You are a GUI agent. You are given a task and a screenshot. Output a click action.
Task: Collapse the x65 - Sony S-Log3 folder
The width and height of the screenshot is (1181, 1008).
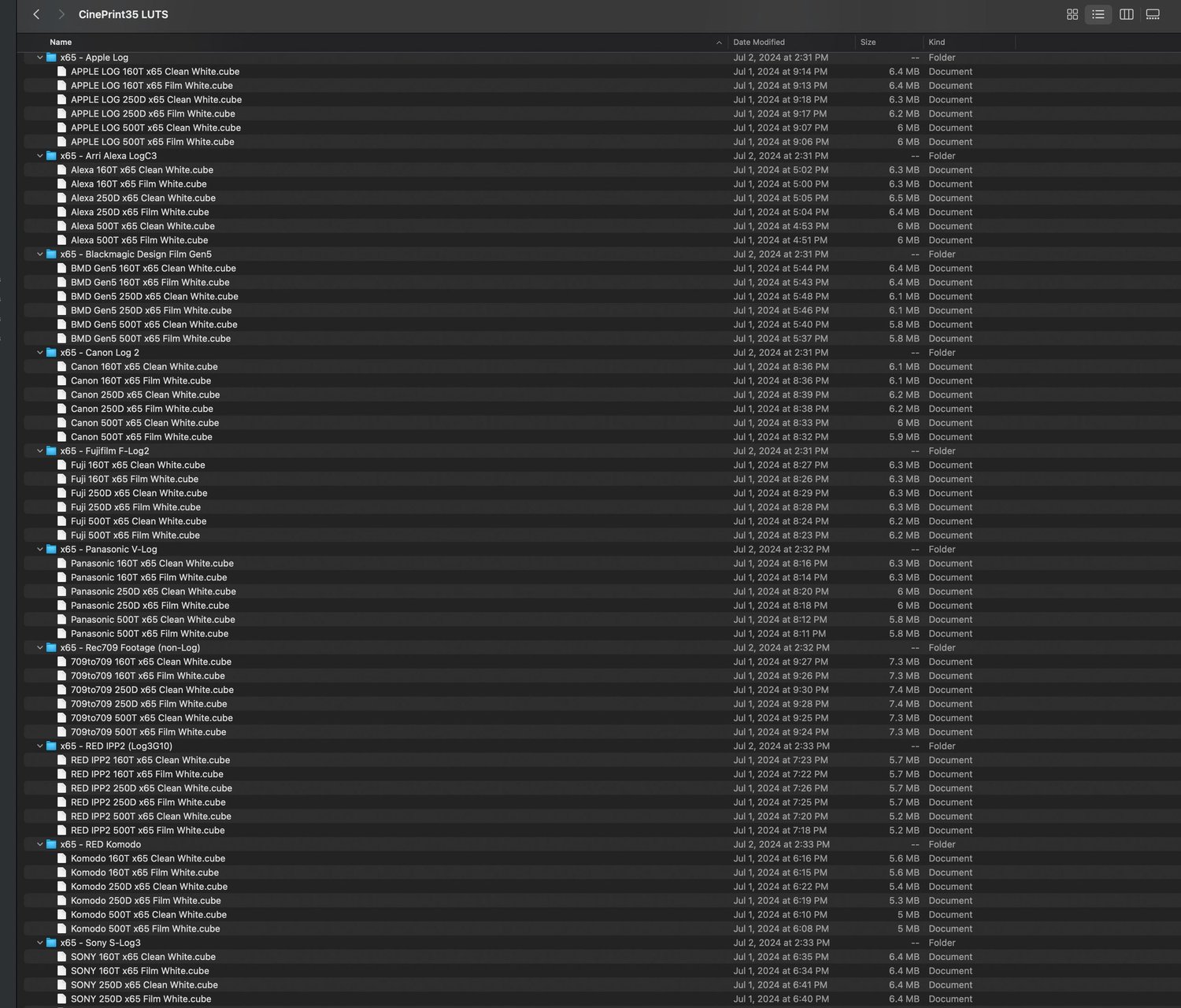click(40, 943)
